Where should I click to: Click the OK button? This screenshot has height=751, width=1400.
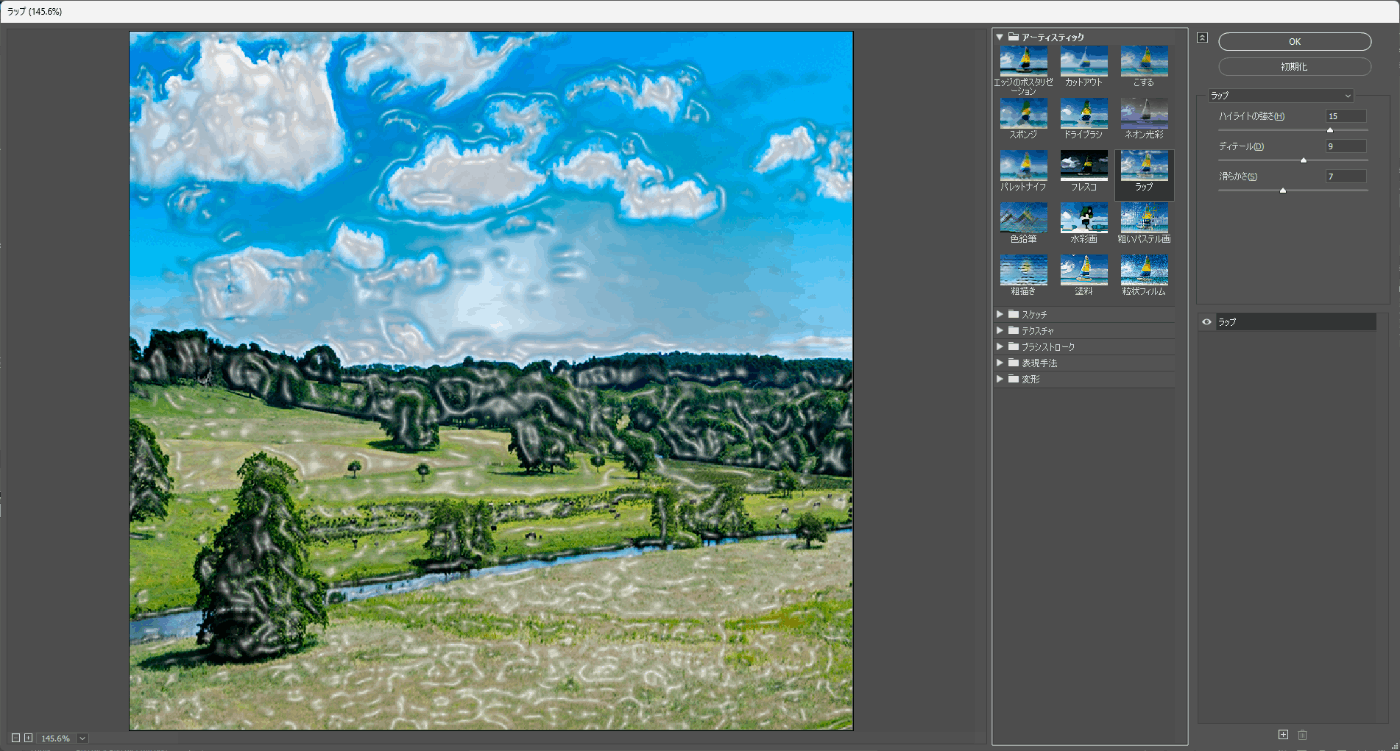coord(1294,42)
